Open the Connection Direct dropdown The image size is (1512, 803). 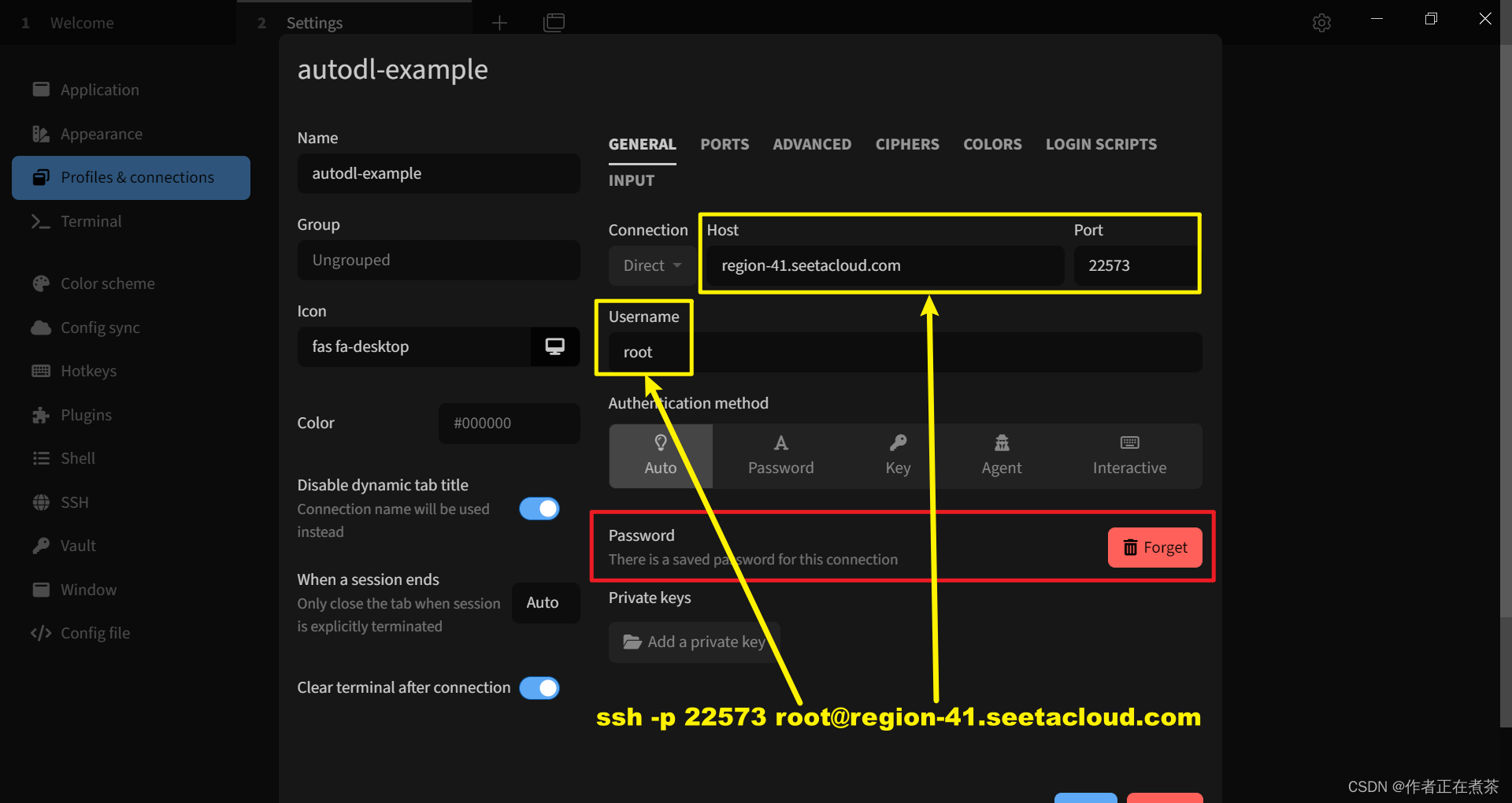tap(652, 265)
